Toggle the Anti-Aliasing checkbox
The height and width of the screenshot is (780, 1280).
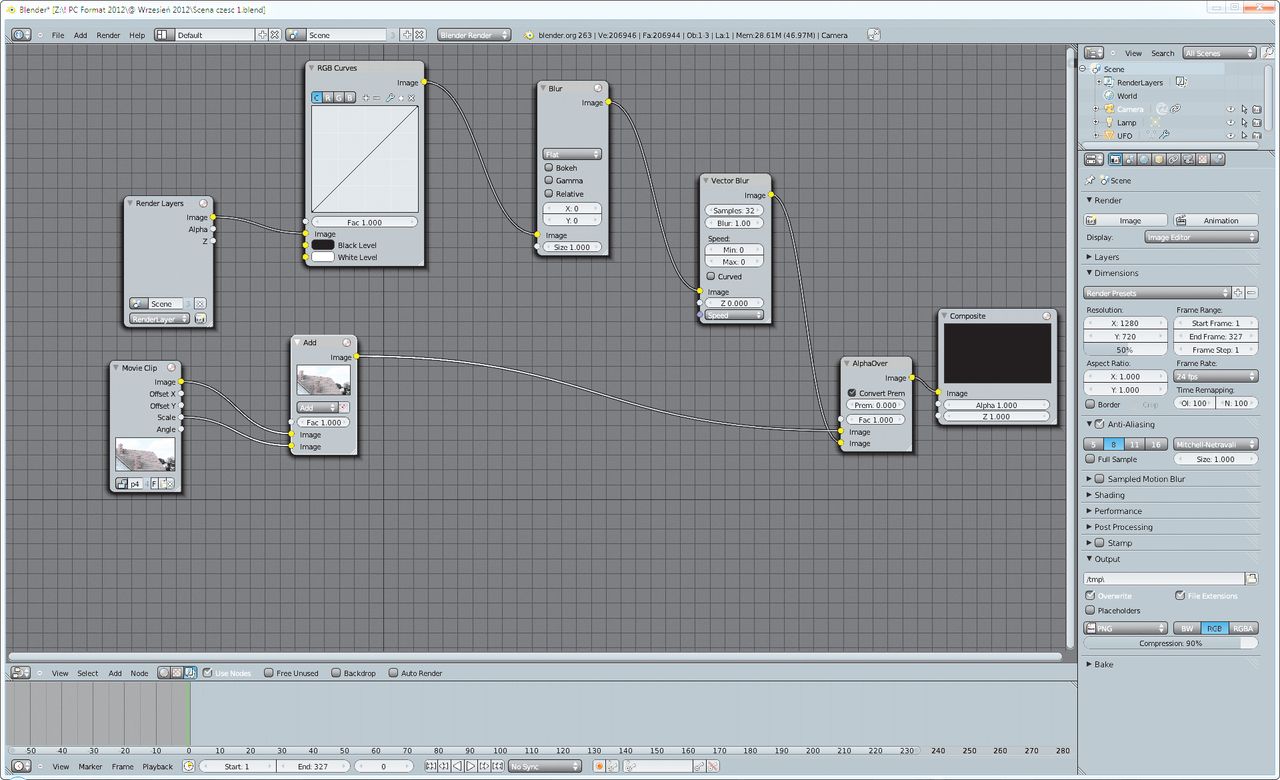tap(1100, 425)
